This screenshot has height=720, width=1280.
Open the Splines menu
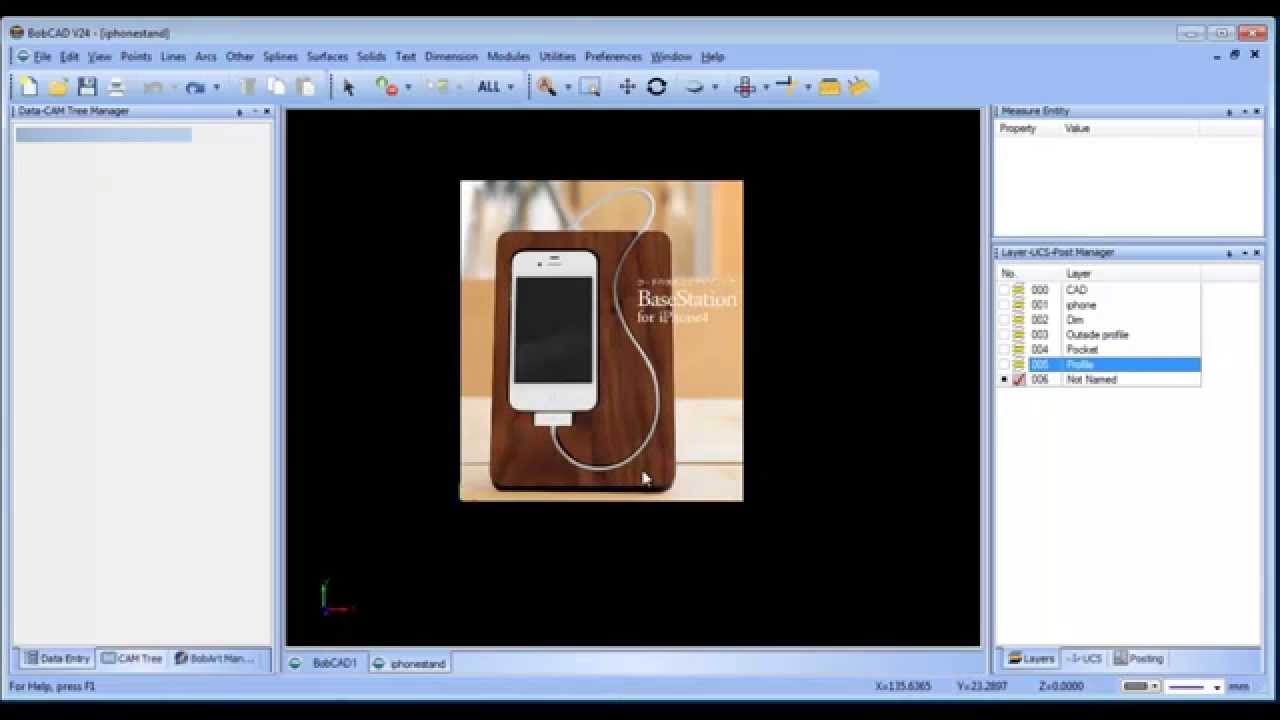[280, 57]
